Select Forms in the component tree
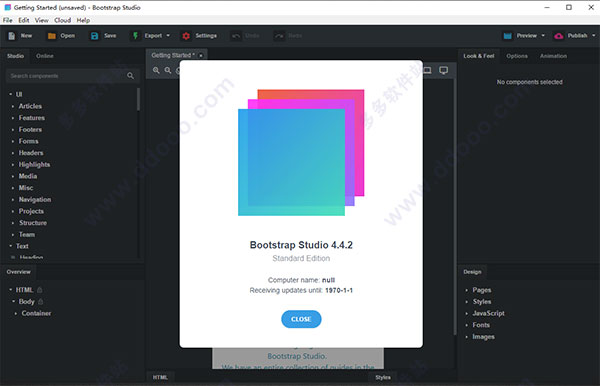The height and width of the screenshot is (386, 600). [x=28, y=141]
